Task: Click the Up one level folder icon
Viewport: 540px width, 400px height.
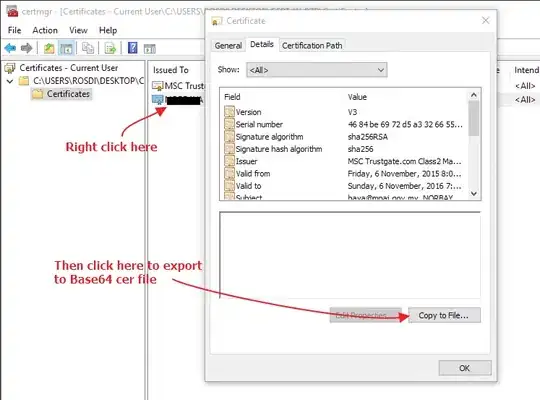Action: [x=49, y=48]
